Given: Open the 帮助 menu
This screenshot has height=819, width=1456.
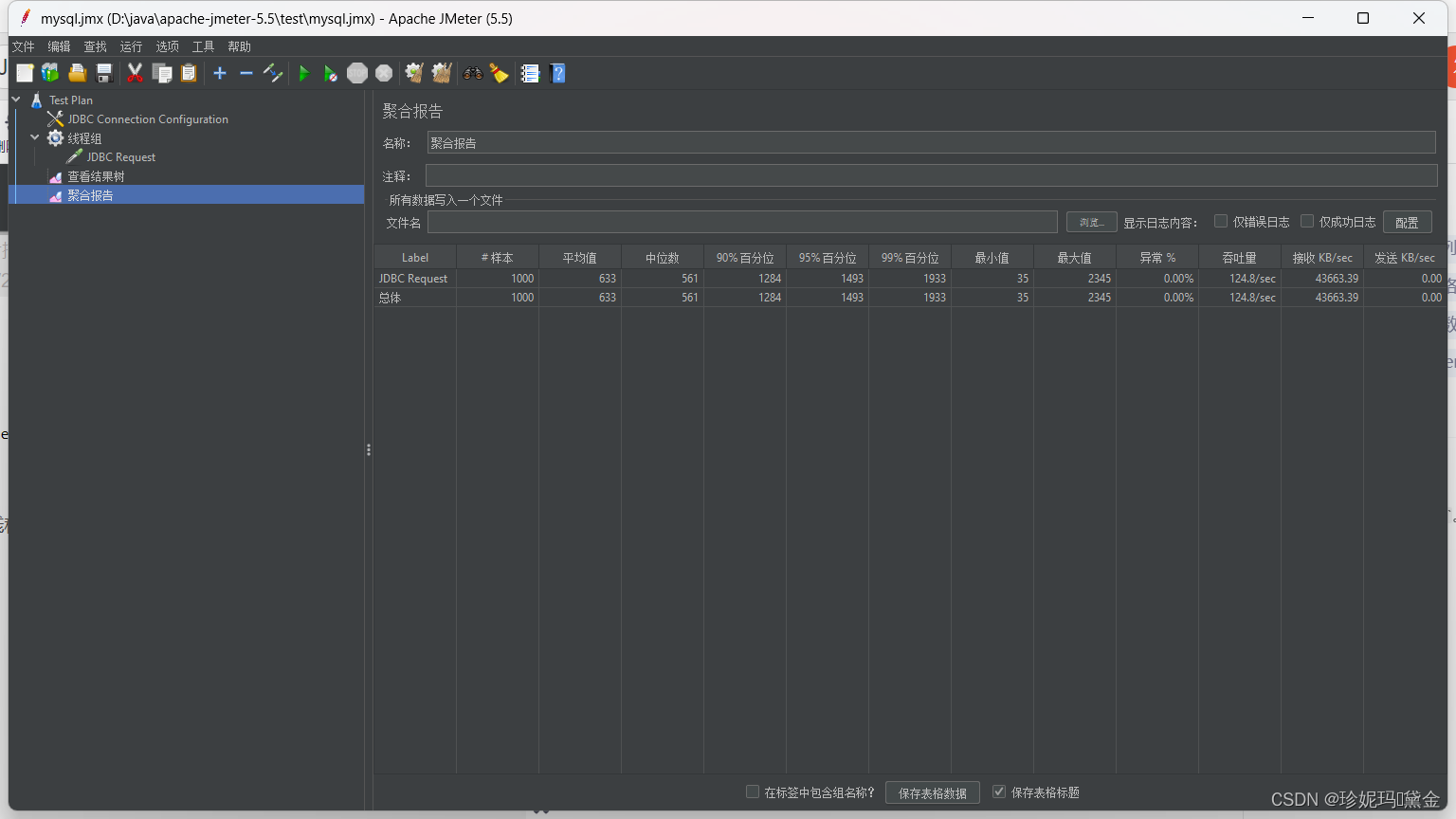Looking at the screenshot, I should (240, 46).
